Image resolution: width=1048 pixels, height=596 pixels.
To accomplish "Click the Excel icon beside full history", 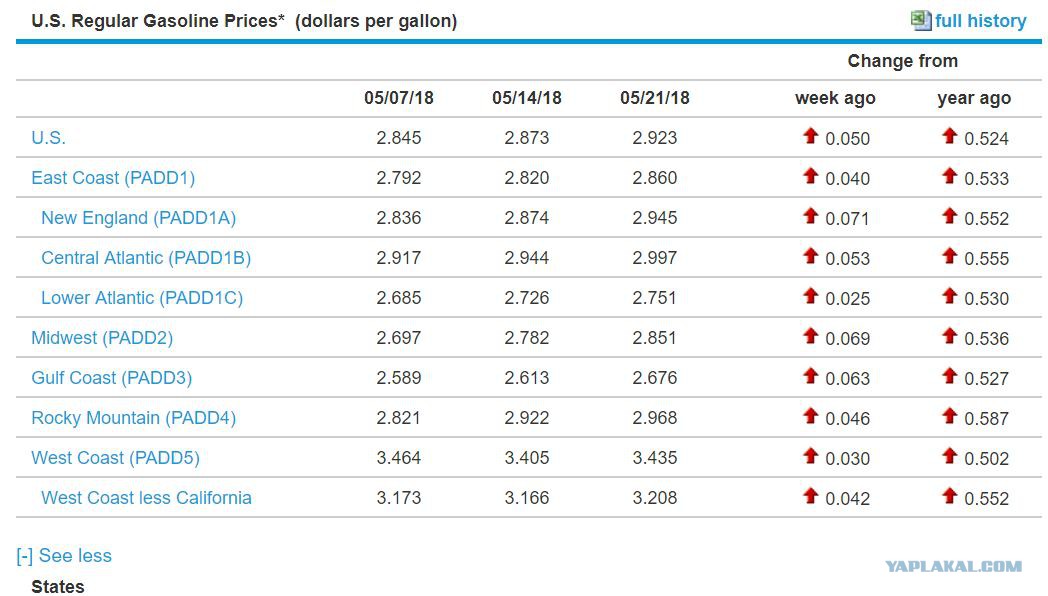I will click(x=920, y=20).
